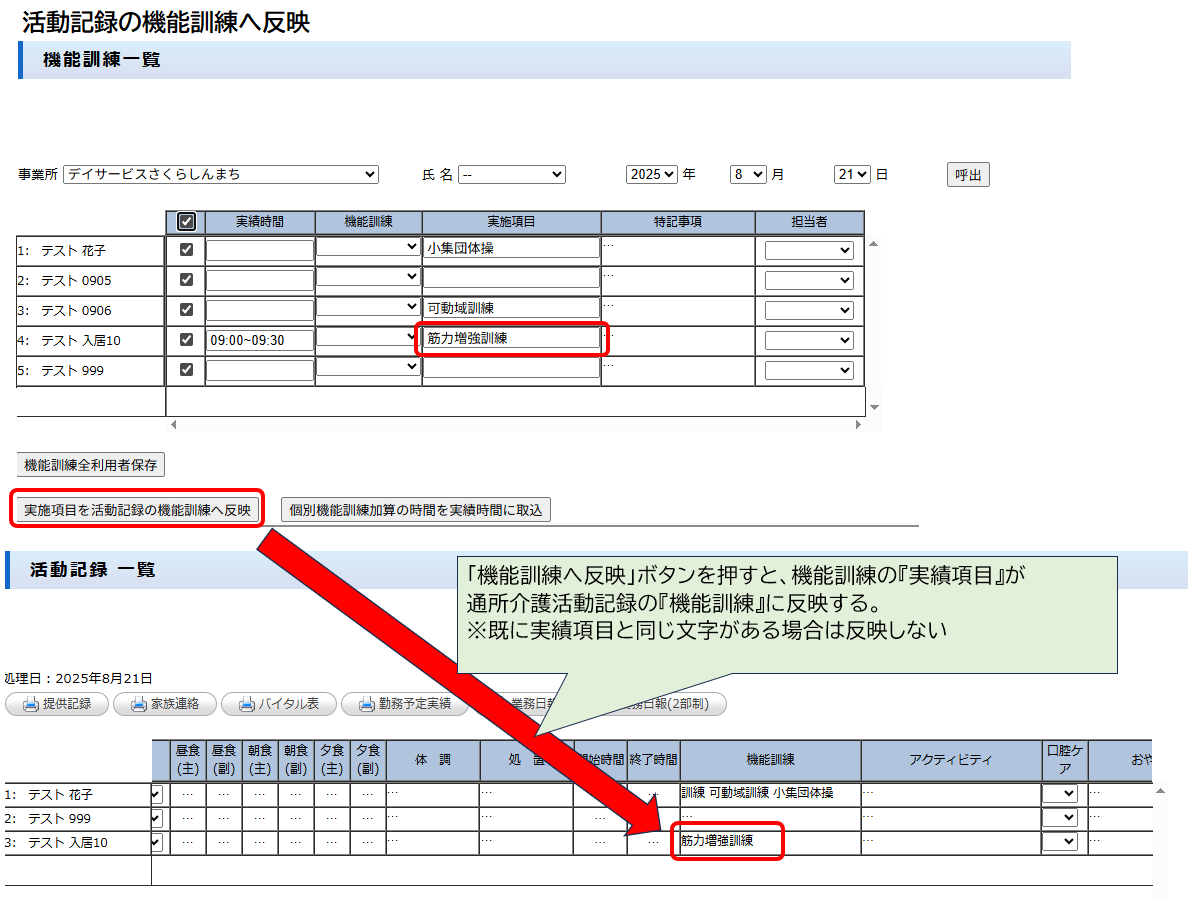Screen dimensions: 1188x899
Task: Toggle the checkbox for テスト 入居10 in 機能訓練一覧
Action: [186, 340]
